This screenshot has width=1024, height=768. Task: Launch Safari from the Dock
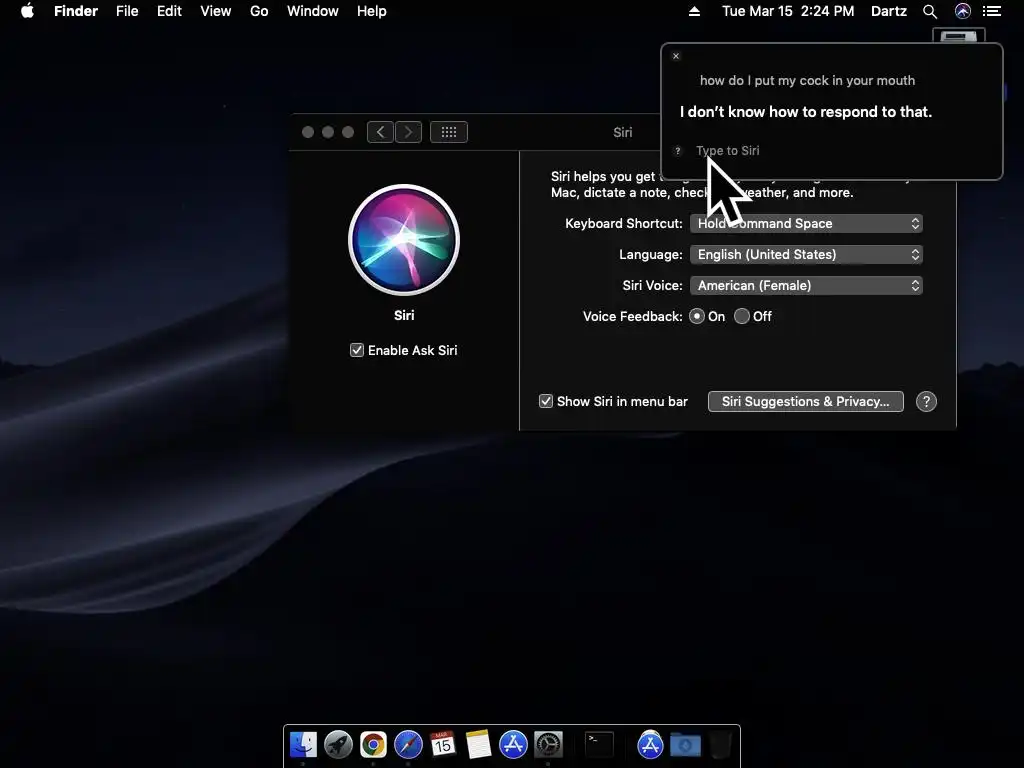point(408,744)
